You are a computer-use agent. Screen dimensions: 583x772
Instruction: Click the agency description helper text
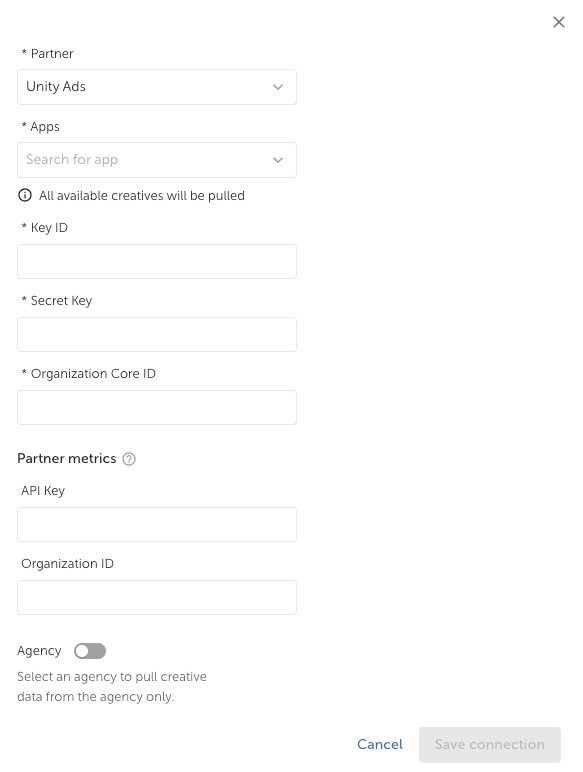[x=112, y=686]
